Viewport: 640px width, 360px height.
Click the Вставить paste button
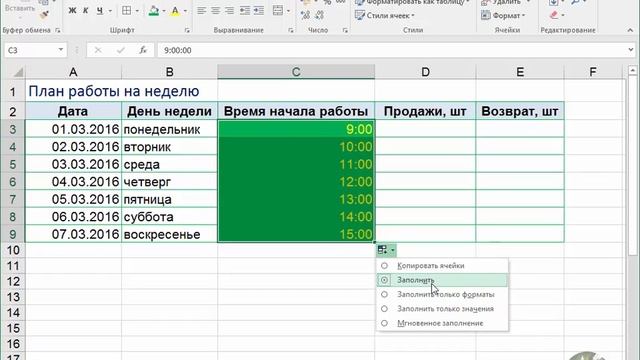pyautogui.click(x=20, y=8)
